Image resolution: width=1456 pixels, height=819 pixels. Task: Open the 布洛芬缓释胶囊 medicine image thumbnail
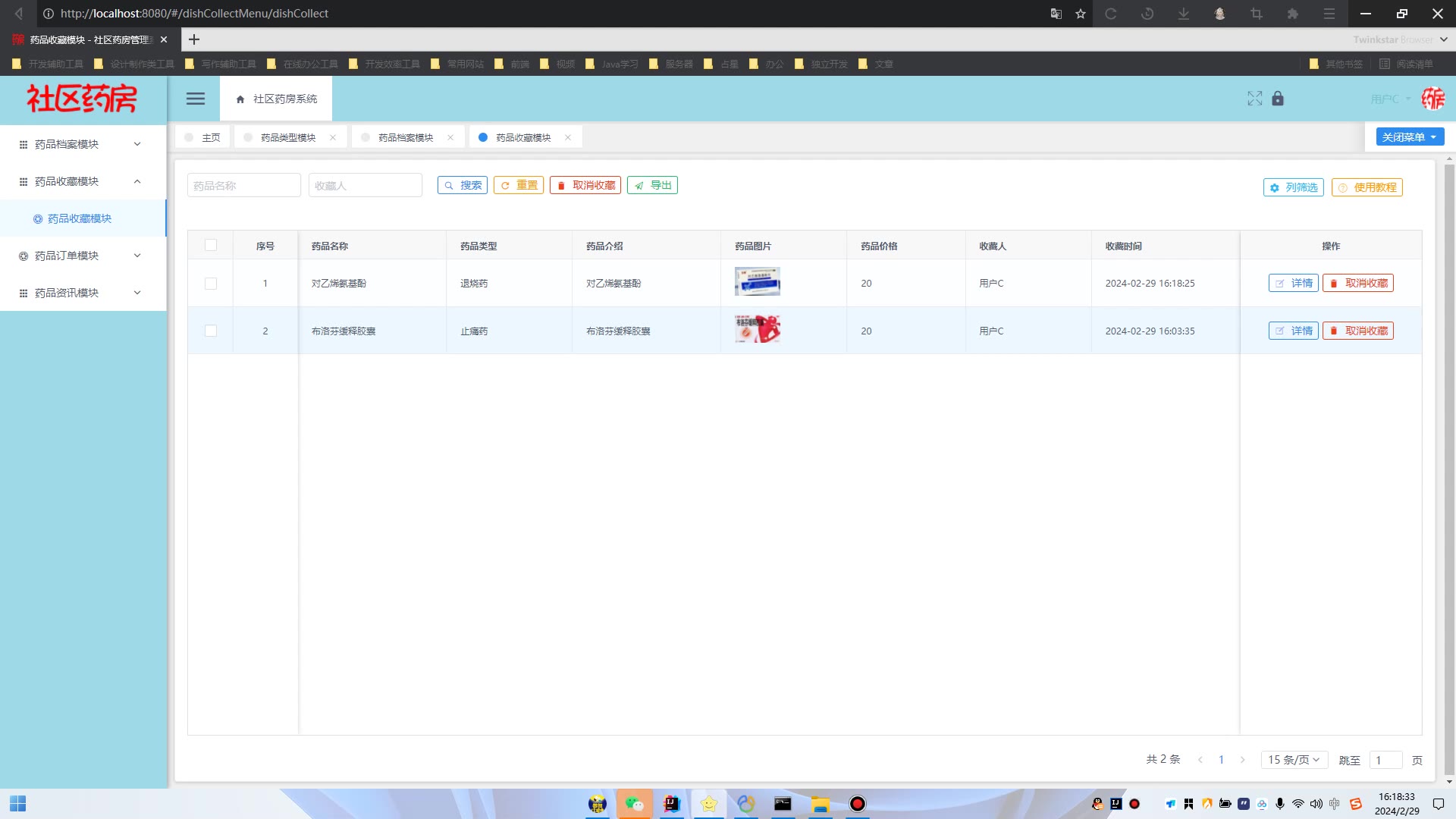[757, 329]
